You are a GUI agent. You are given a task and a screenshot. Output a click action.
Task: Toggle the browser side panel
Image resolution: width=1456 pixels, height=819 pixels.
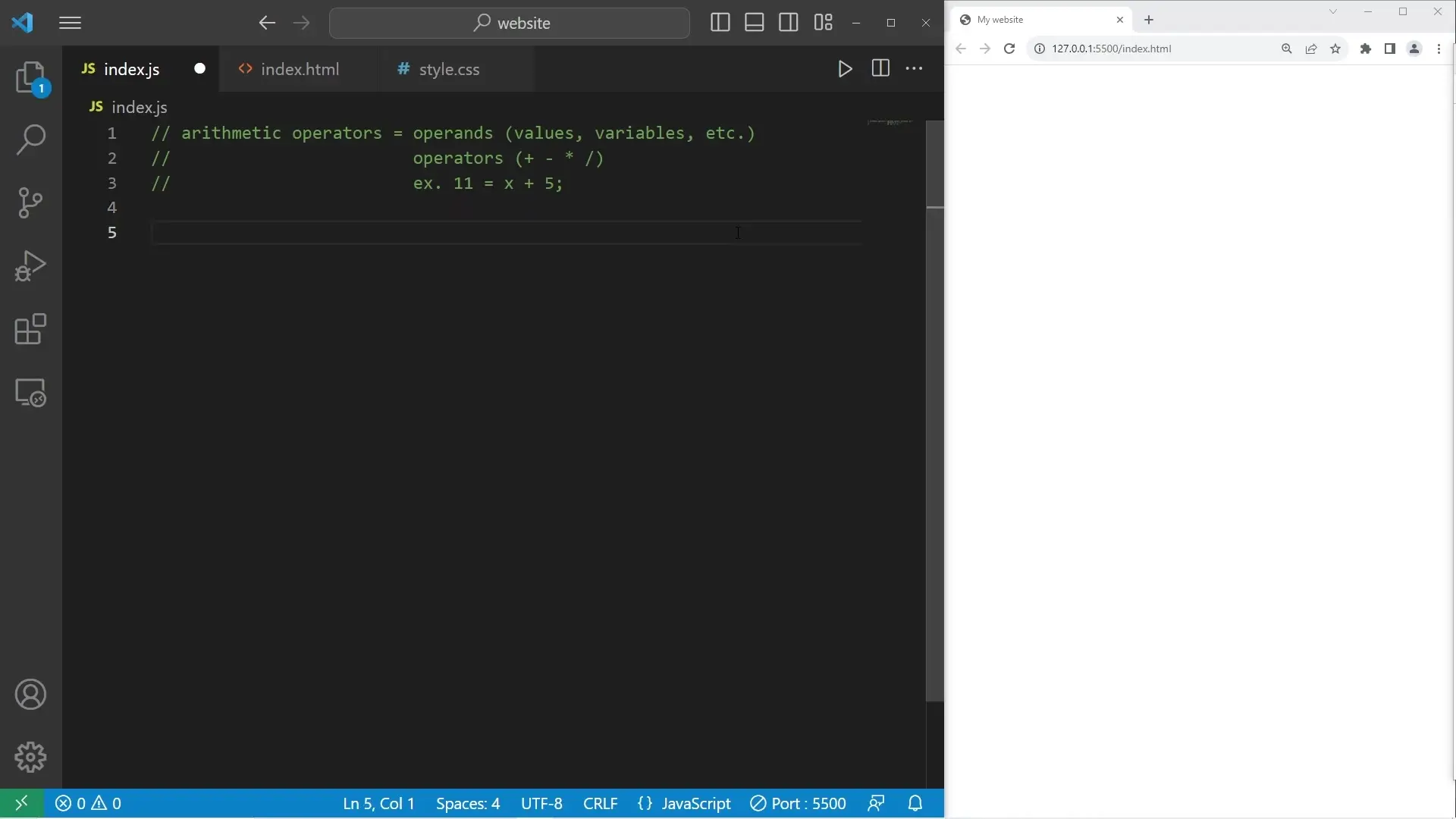[x=1390, y=49]
